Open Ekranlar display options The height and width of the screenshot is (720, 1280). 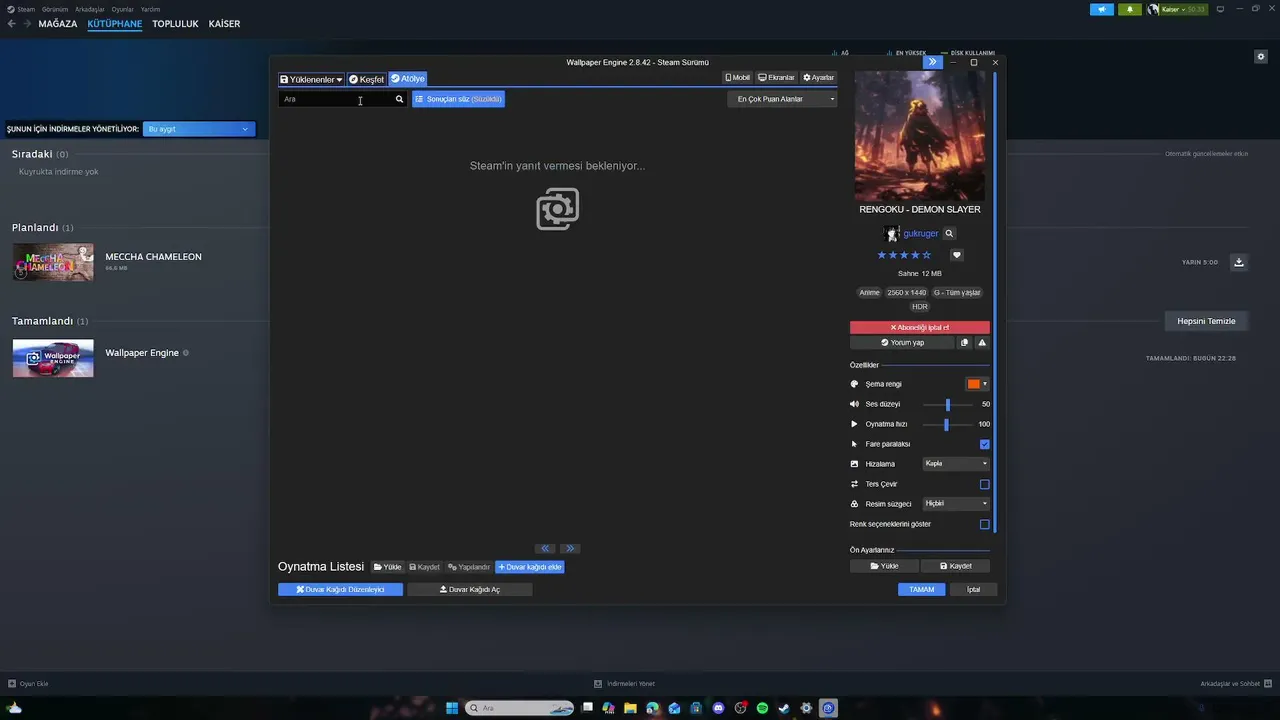[776, 77]
